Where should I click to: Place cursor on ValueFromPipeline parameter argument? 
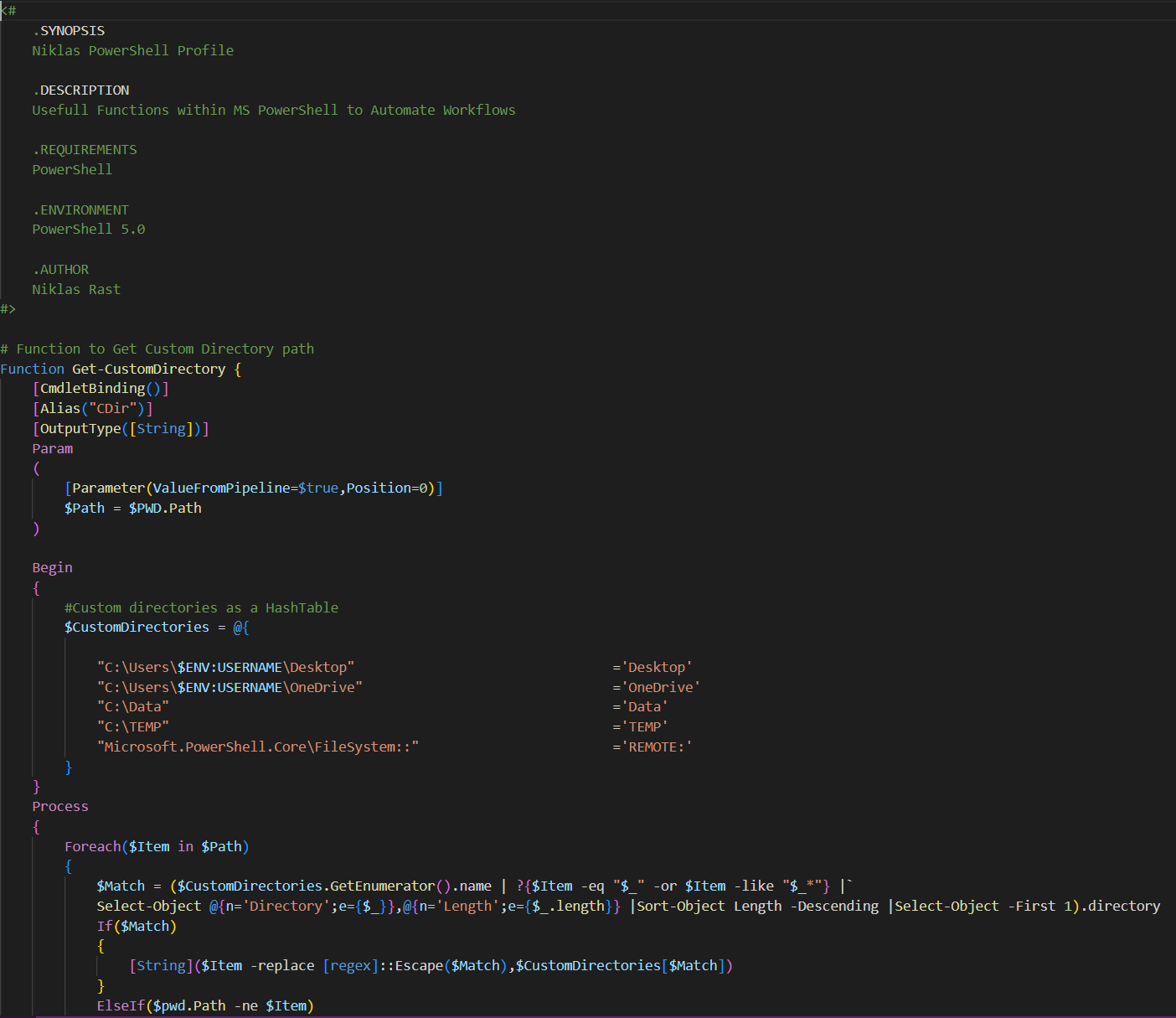pos(220,488)
